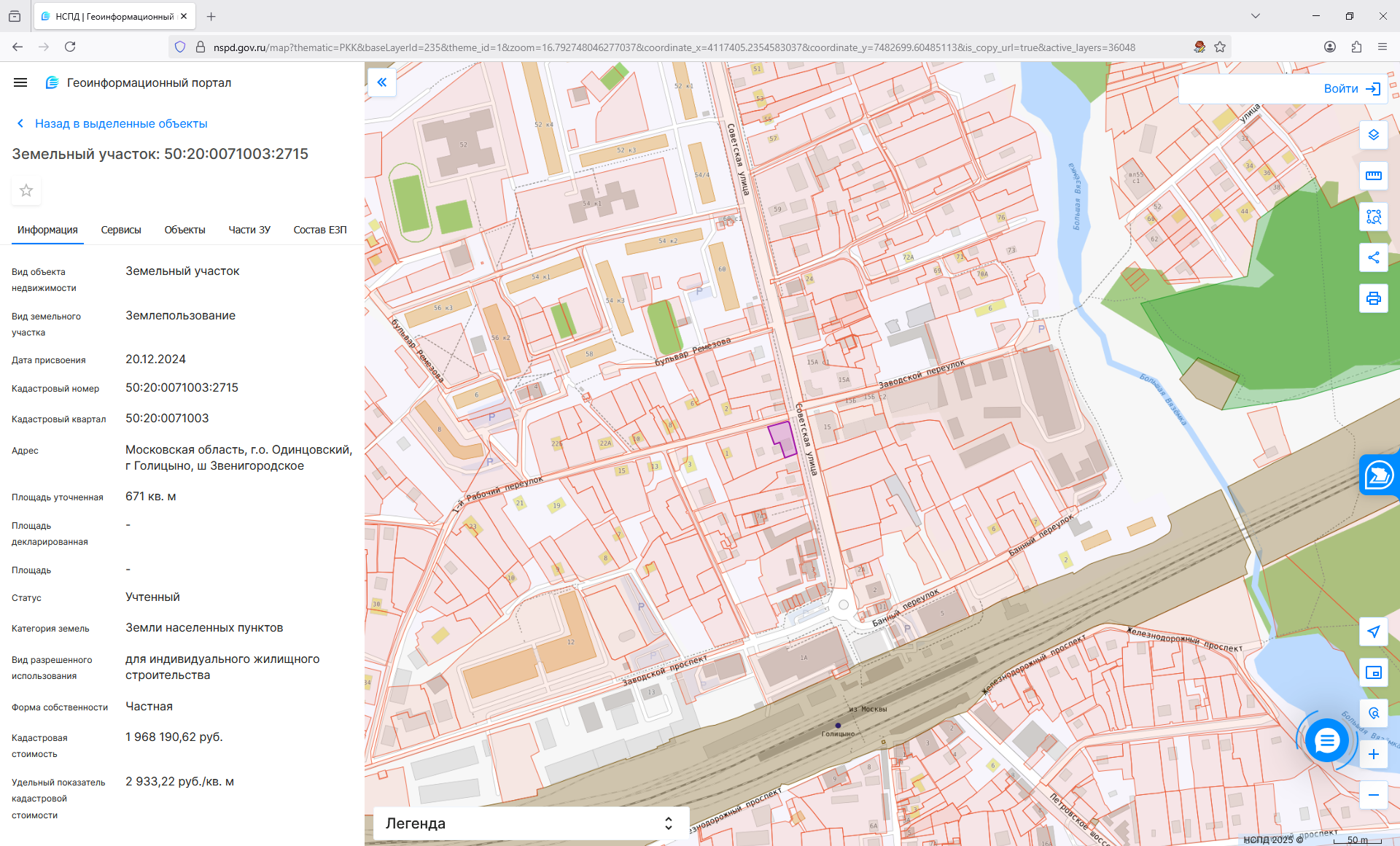The height and width of the screenshot is (846, 1400).
Task: Open the map layers panel icon
Action: 1373,135
